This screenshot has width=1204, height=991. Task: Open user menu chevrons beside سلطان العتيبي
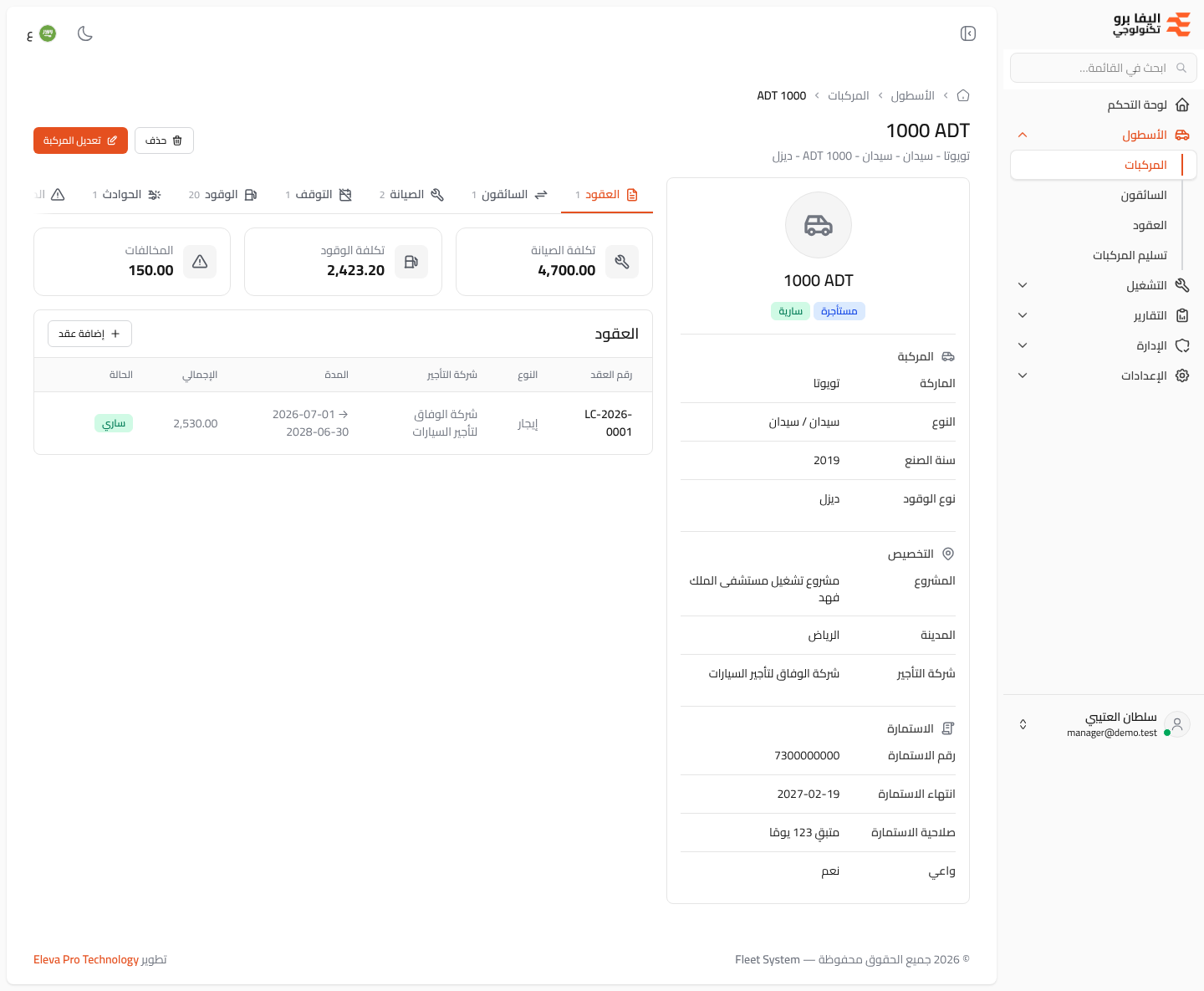pyautogui.click(x=1023, y=724)
